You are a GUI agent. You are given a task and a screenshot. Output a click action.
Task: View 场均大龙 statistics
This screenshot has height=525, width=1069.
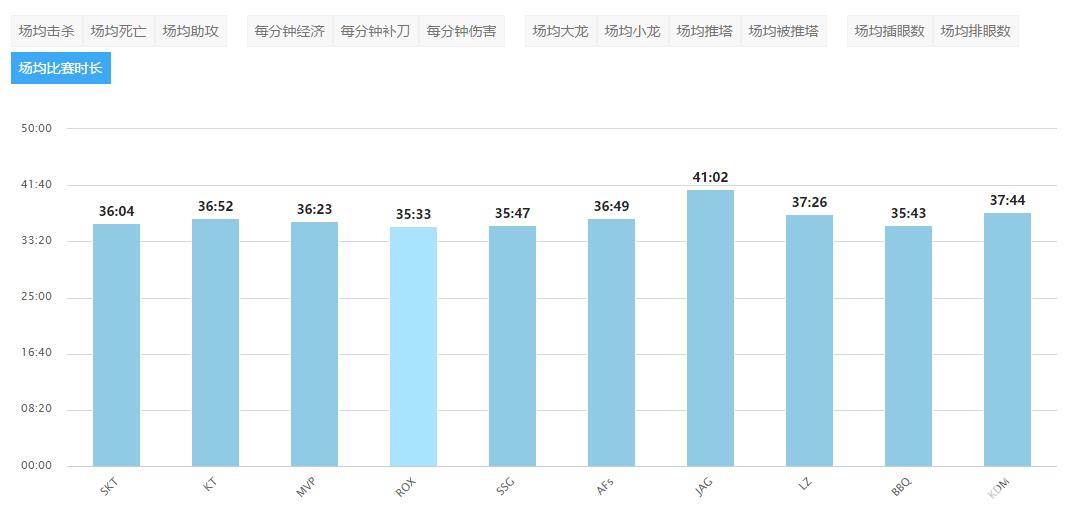coord(560,31)
